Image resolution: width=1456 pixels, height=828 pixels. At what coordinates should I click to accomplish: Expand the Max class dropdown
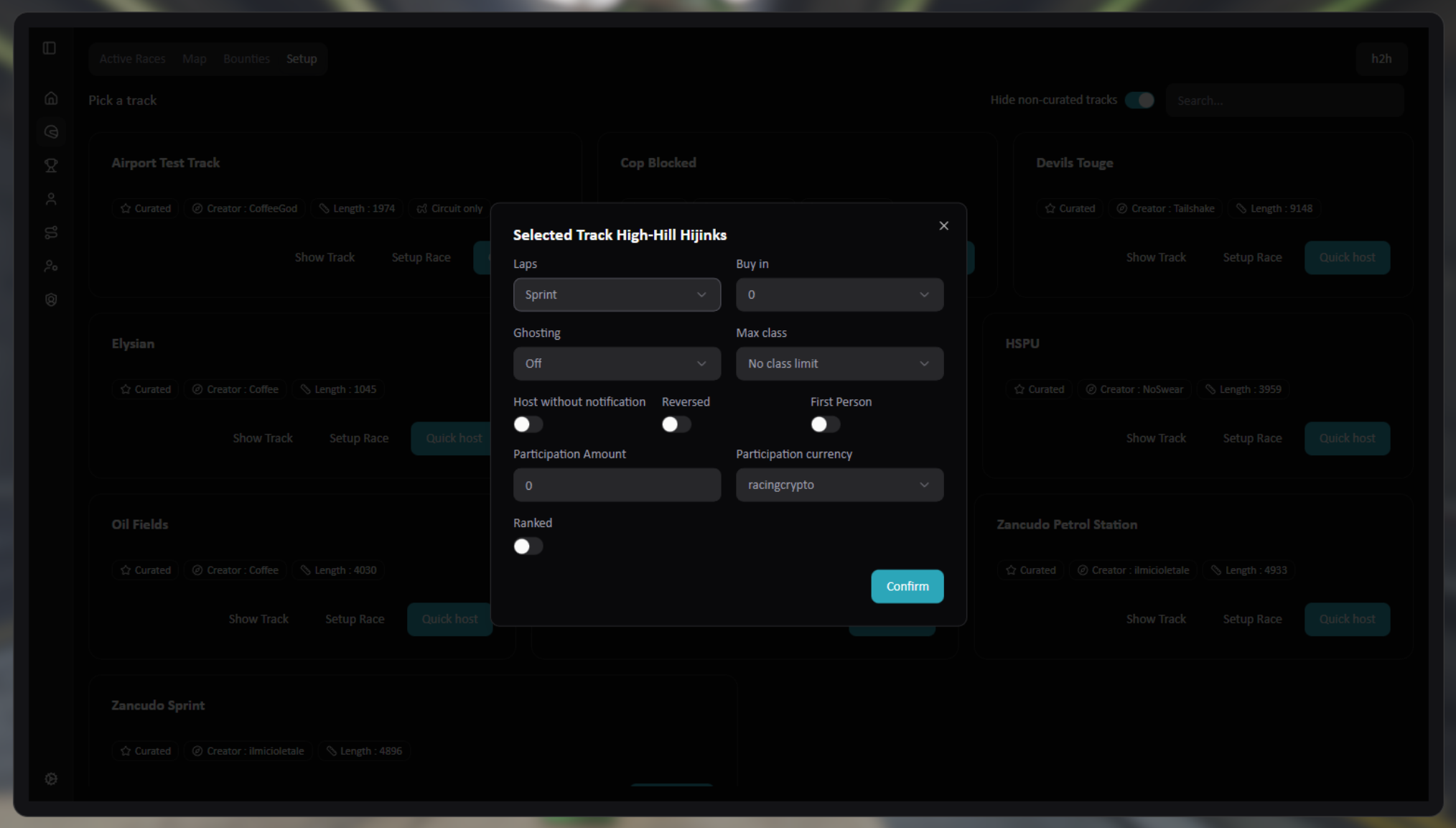click(x=839, y=364)
